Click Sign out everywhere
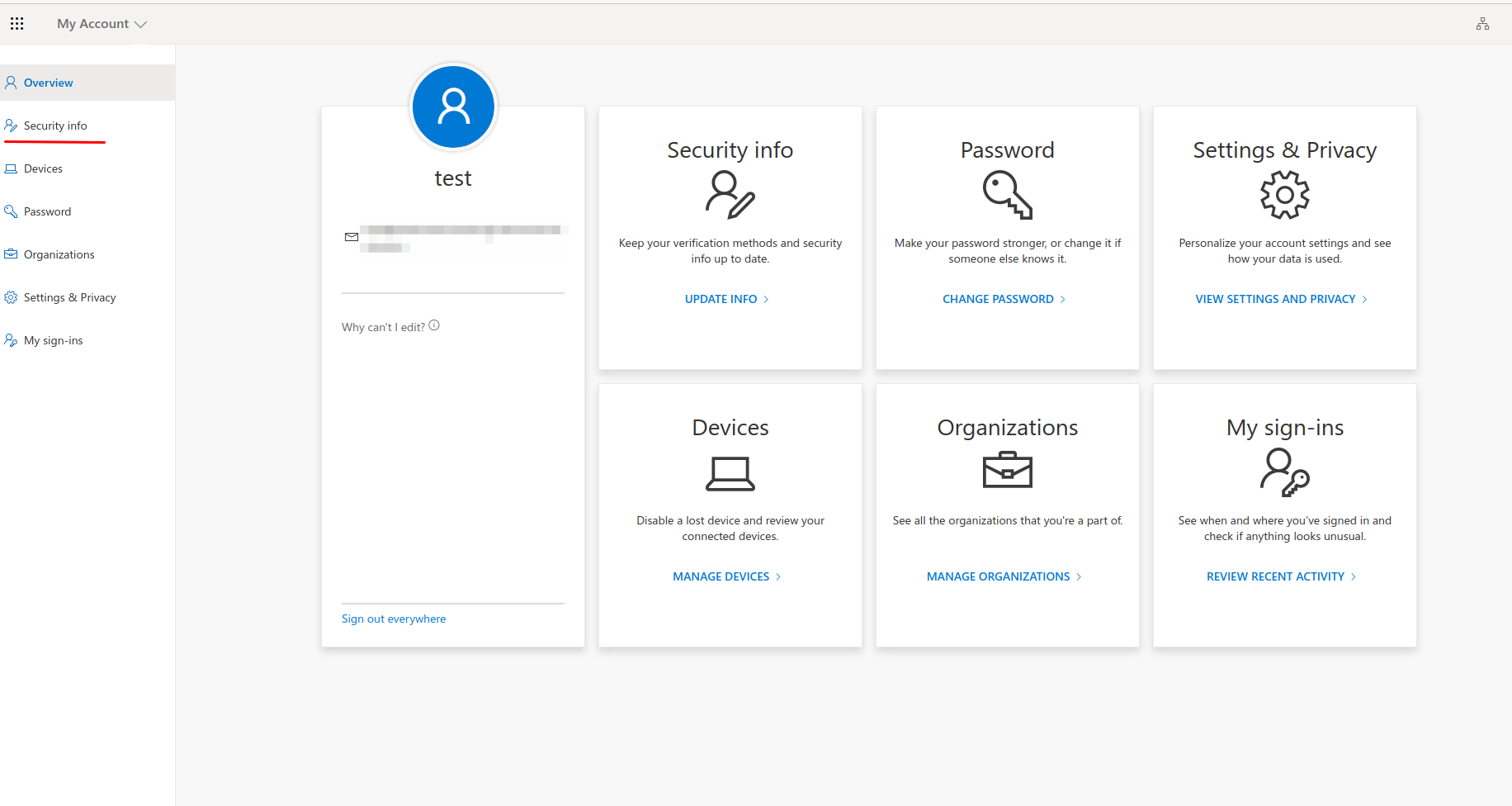The width and height of the screenshot is (1512, 806). 394,619
